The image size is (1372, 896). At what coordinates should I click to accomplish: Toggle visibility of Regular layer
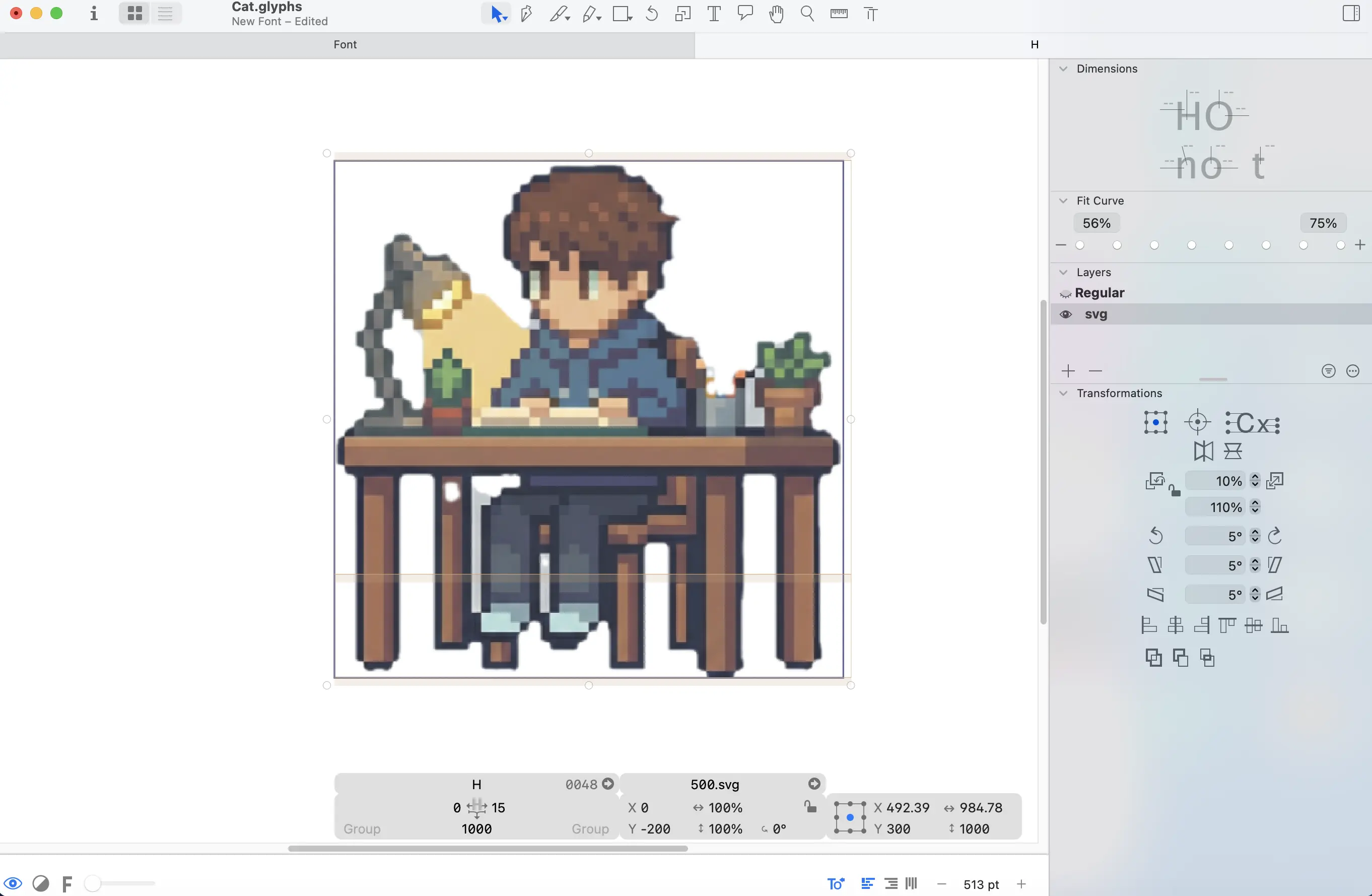click(1065, 294)
